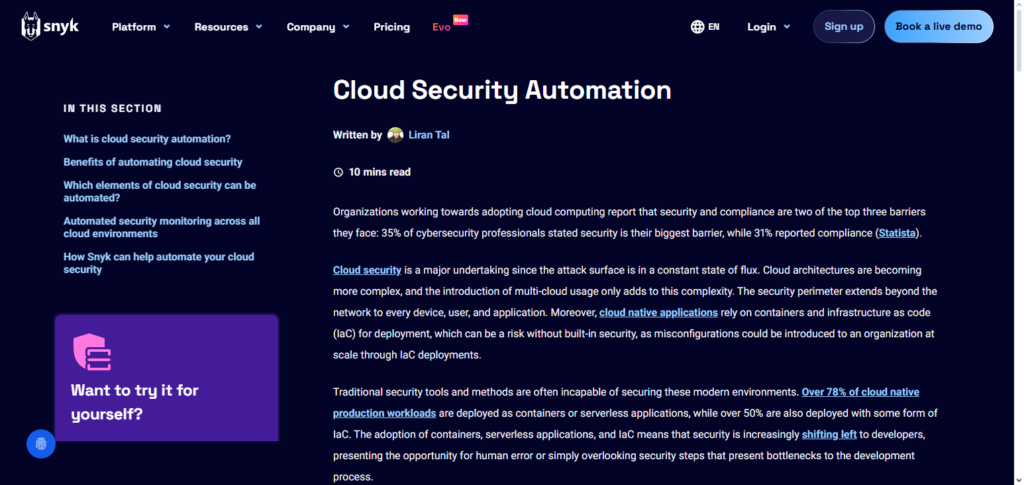Follow the Statista source link
This screenshot has width=1024, height=485.
898,233
